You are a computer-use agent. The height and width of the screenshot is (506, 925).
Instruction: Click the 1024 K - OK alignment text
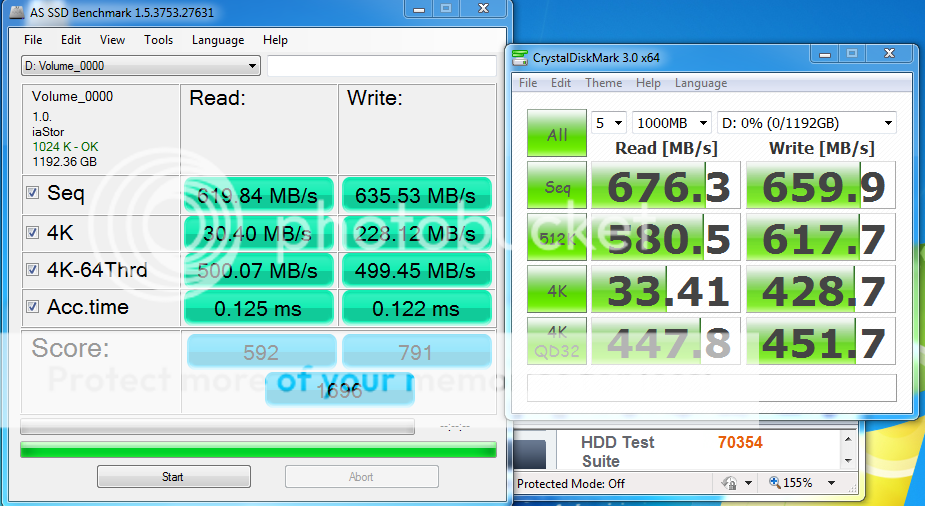coord(65,146)
